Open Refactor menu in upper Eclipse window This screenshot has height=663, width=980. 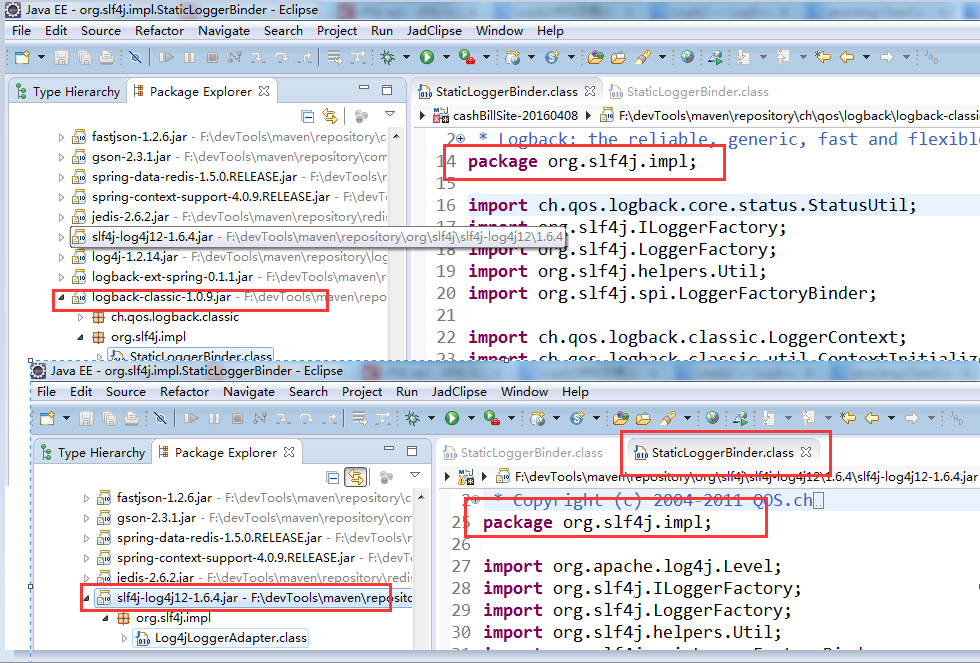pyautogui.click(x=159, y=31)
